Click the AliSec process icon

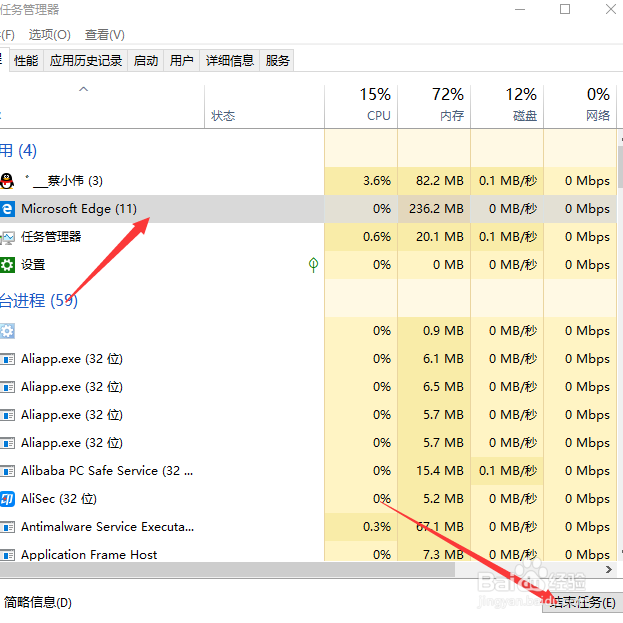7,499
